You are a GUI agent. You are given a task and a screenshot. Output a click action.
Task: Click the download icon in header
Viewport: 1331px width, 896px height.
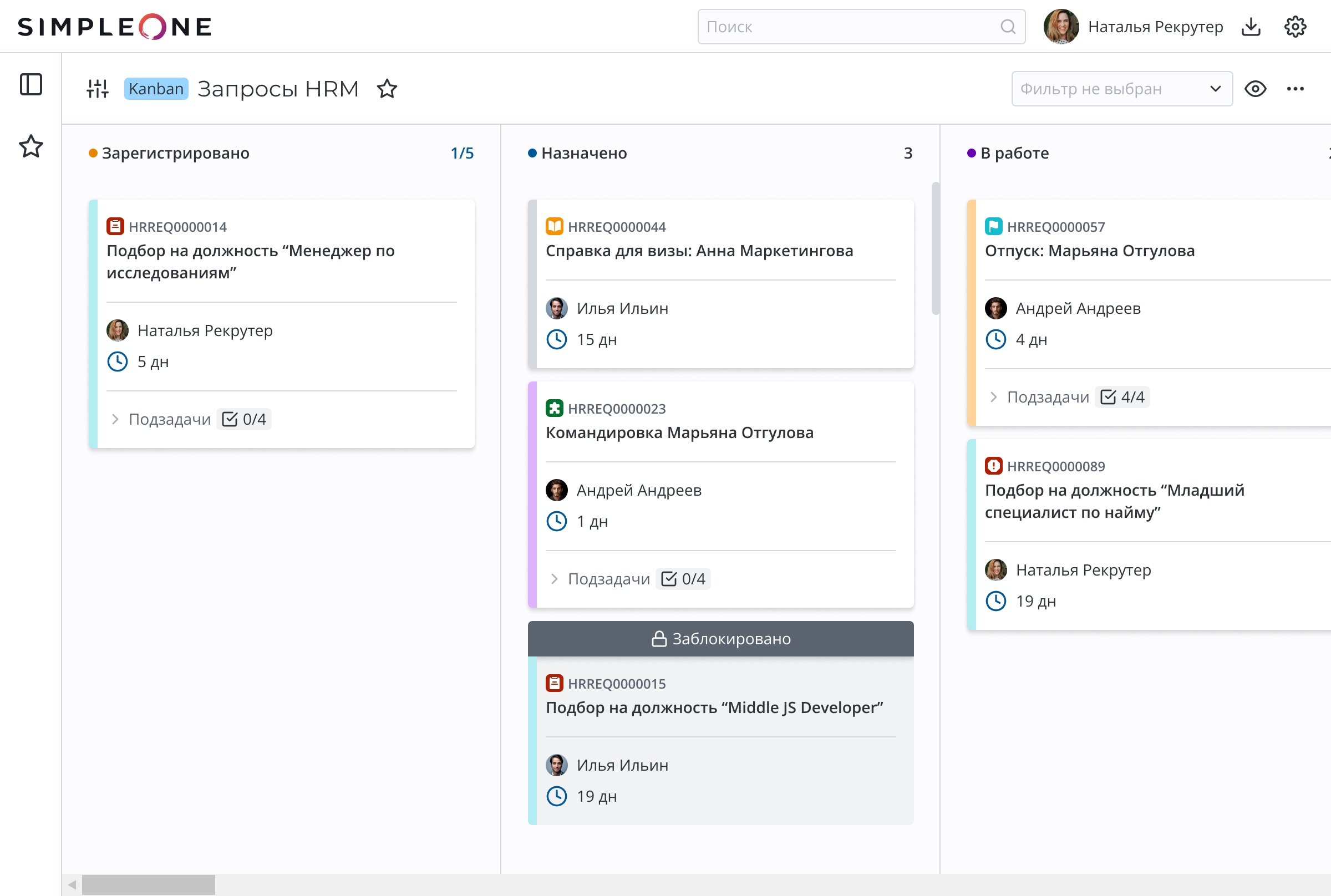pyautogui.click(x=1251, y=27)
